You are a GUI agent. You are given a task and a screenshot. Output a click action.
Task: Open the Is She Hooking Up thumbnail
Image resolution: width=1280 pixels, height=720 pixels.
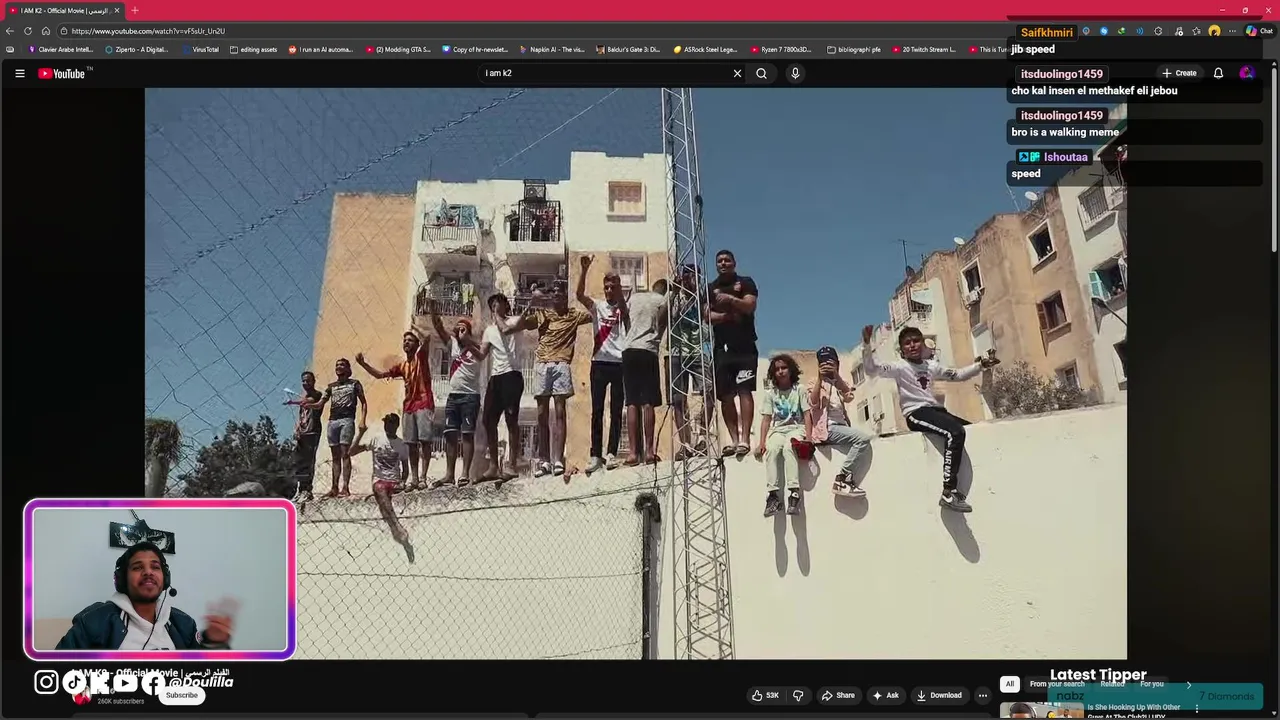coord(1041,711)
